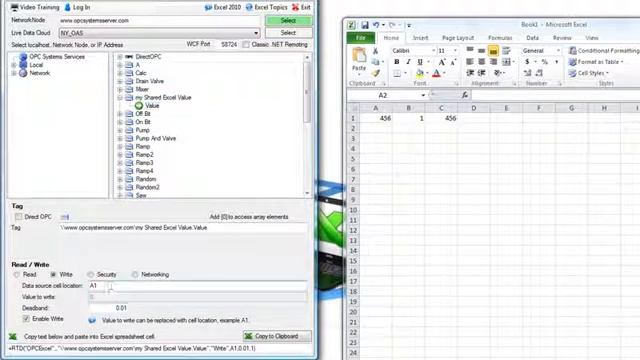Click the Copy to Clipboard button
Viewport: 640px width, 360px height.
point(277,336)
